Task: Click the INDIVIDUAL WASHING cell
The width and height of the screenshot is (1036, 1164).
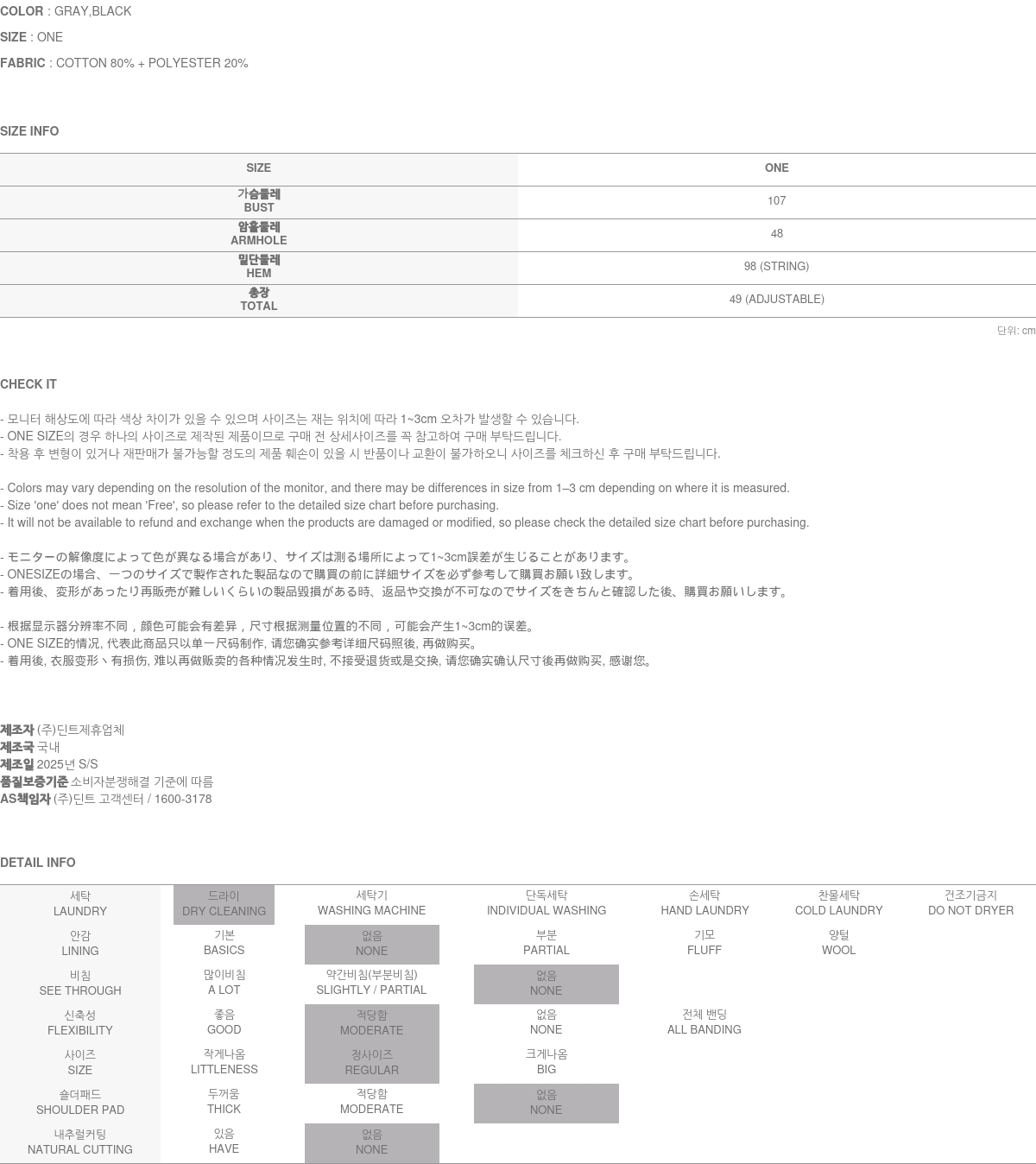Action: tap(546, 903)
